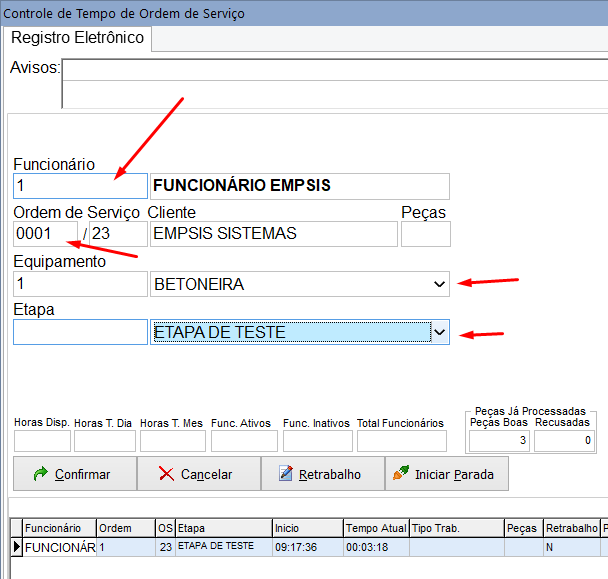Screen dimensions: 608x579
Task: Click the empty Tipo Trab. cell in row
Action: tap(457, 547)
